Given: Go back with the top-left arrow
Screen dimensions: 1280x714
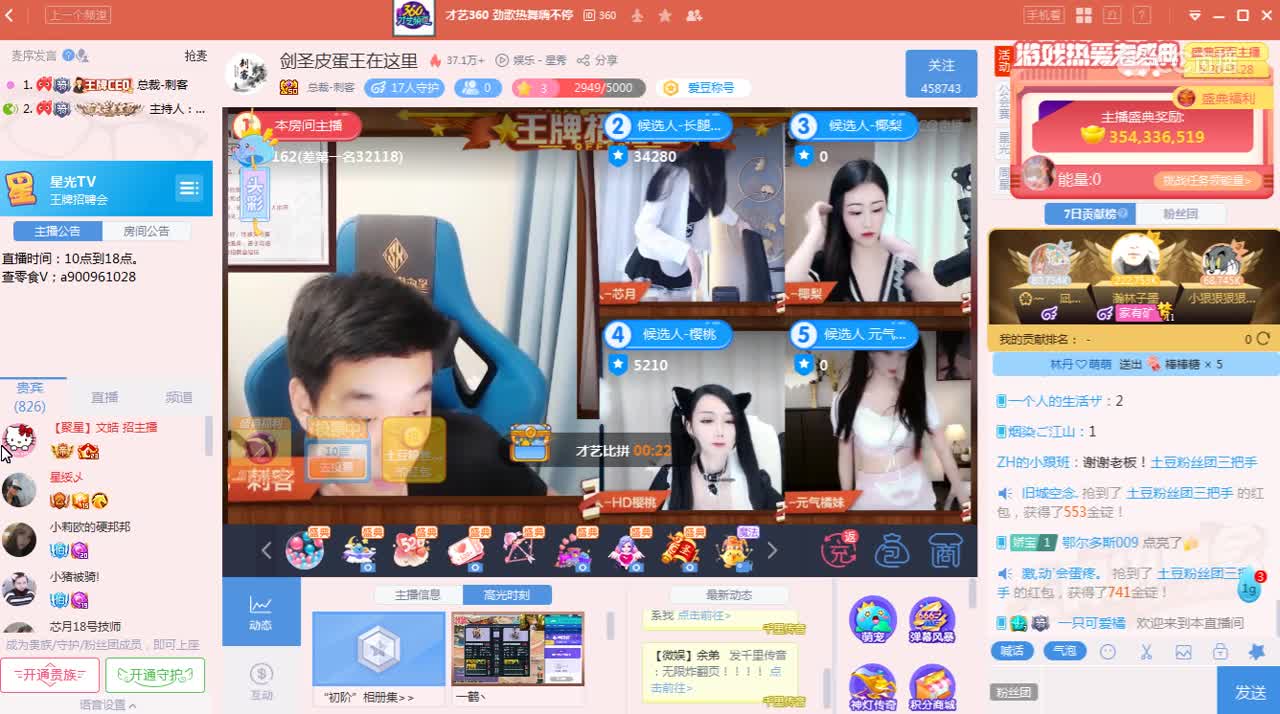Looking at the screenshot, I should pyautogui.click(x=10, y=15).
